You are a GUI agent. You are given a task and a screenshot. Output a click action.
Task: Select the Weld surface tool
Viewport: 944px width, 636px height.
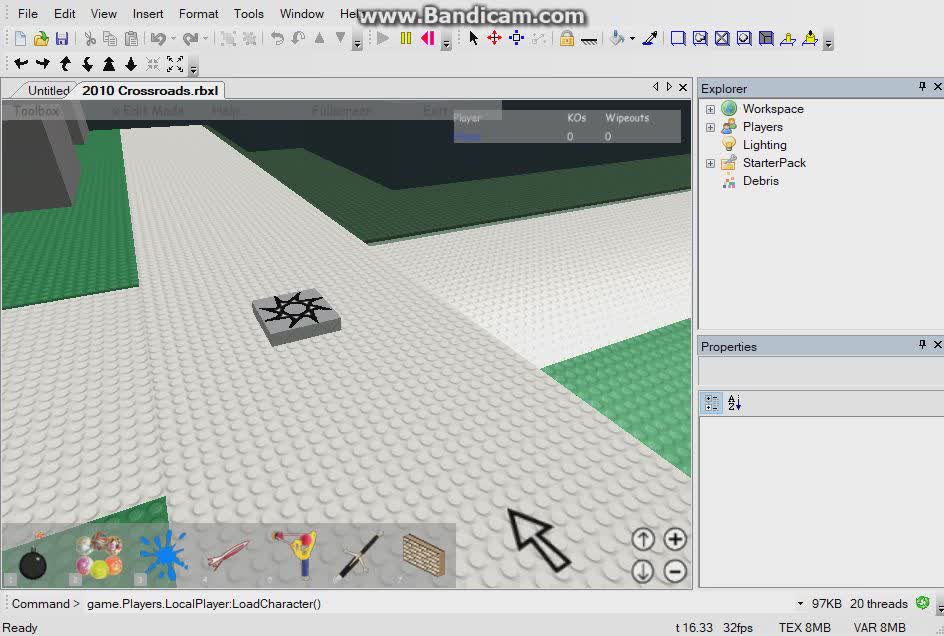tap(722, 39)
